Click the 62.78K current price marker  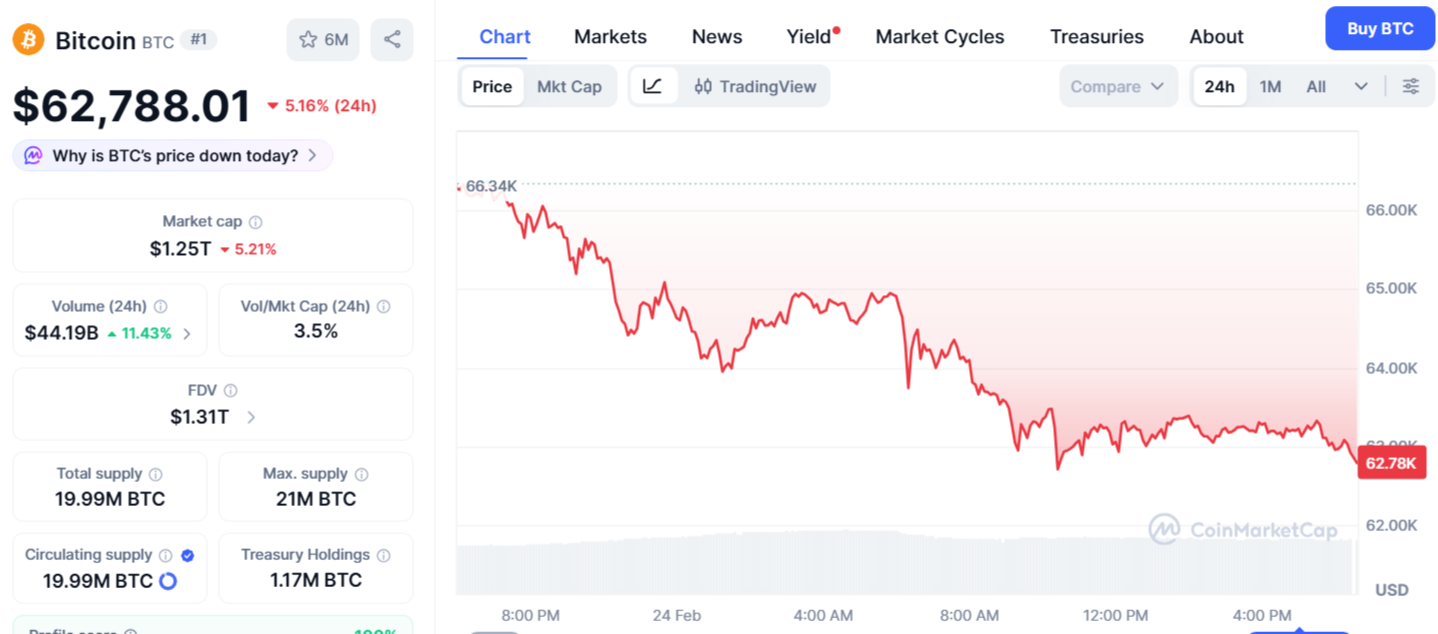[1390, 463]
